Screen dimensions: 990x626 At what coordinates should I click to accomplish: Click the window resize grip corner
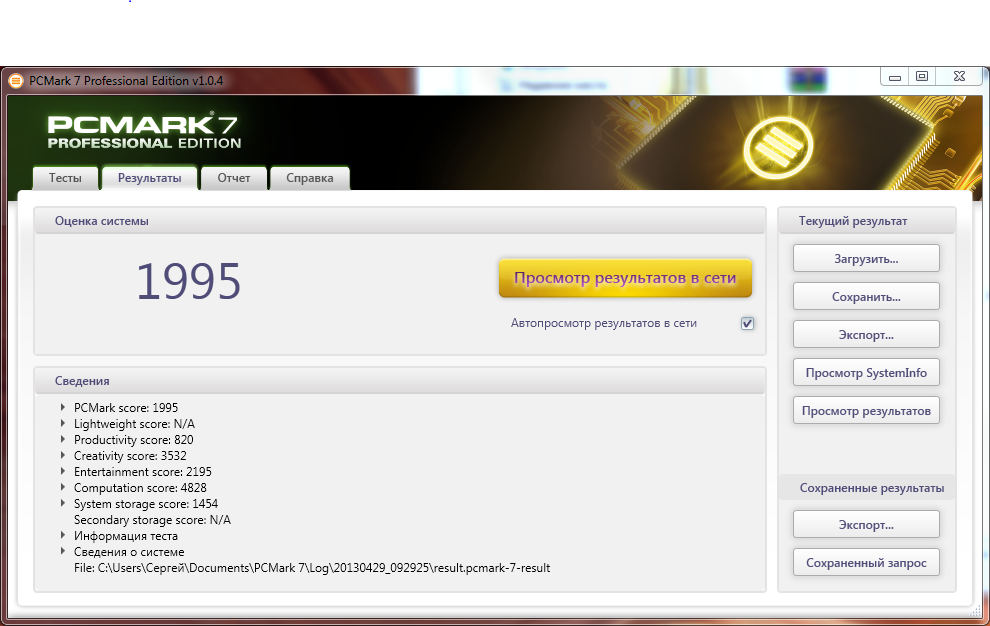tap(974, 611)
